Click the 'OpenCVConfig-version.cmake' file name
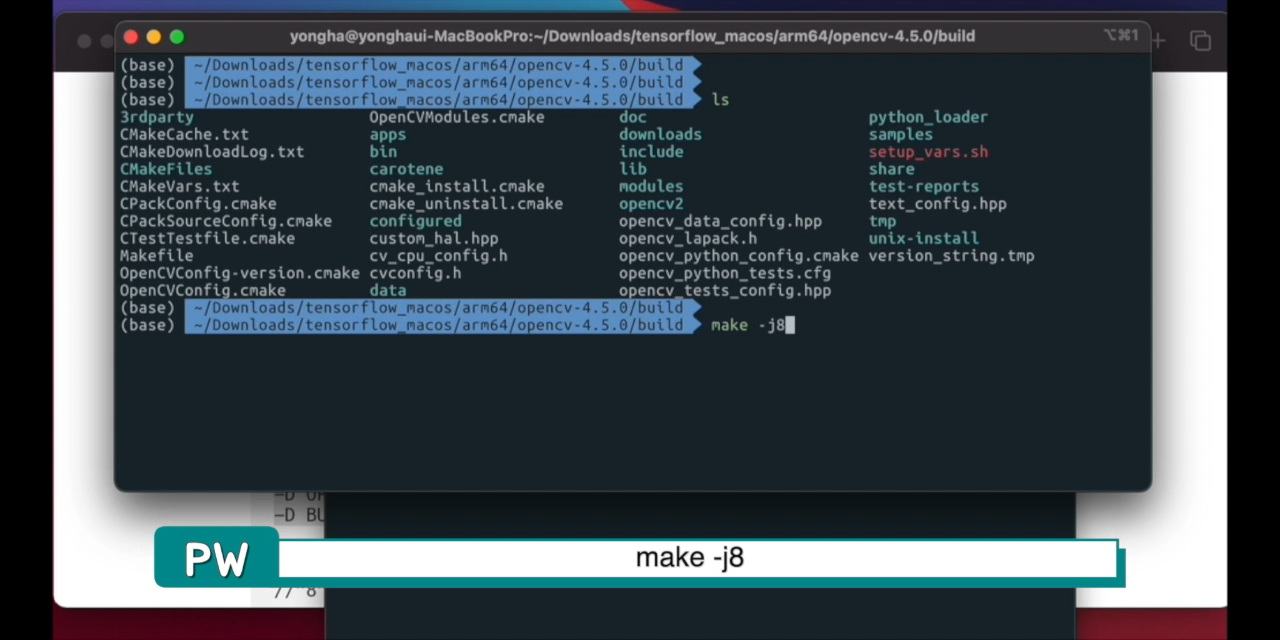The image size is (1280, 640). click(x=240, y=273)
